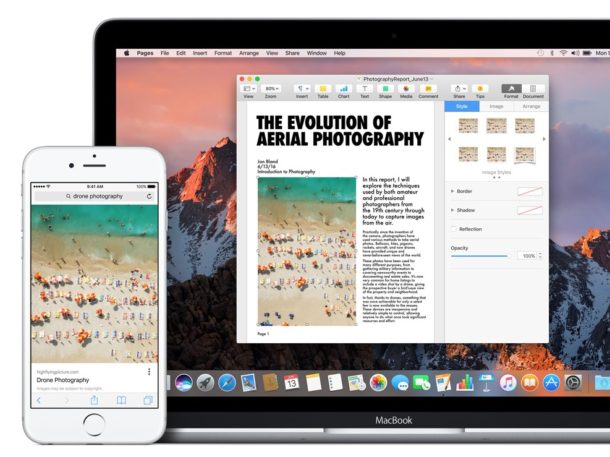
Task: Show next image styles with right arrow
Action: click(544, 139)
